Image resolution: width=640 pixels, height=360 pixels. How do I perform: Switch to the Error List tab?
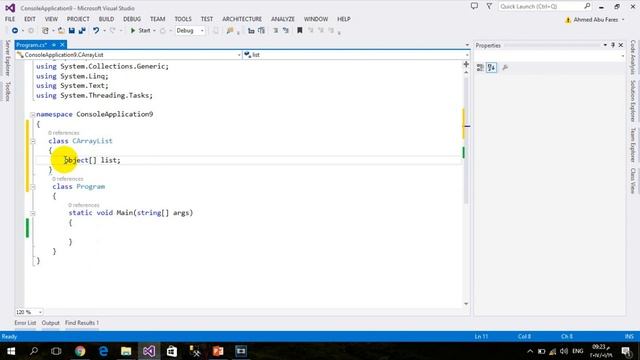coord(25,323)
